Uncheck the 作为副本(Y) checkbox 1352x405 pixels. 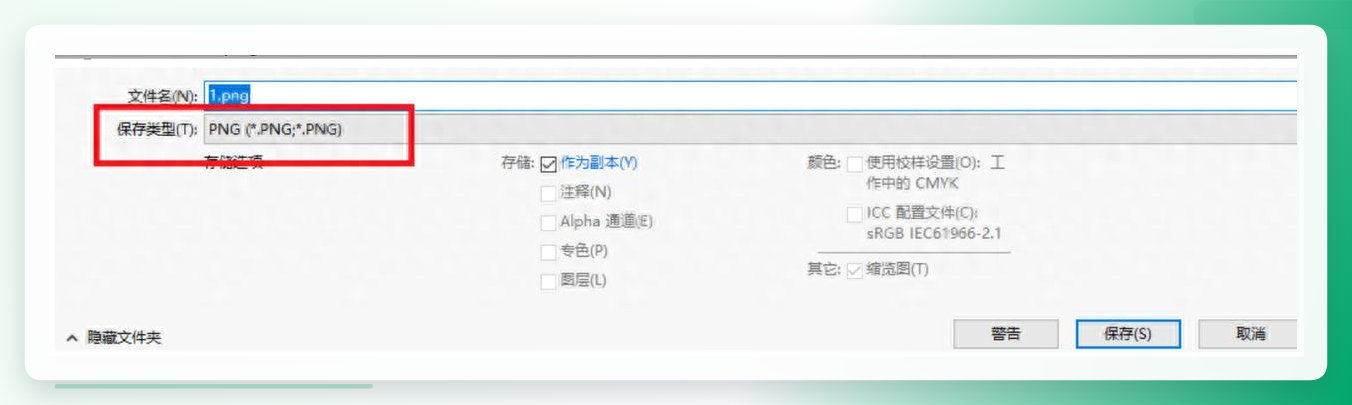click(548, 163)
